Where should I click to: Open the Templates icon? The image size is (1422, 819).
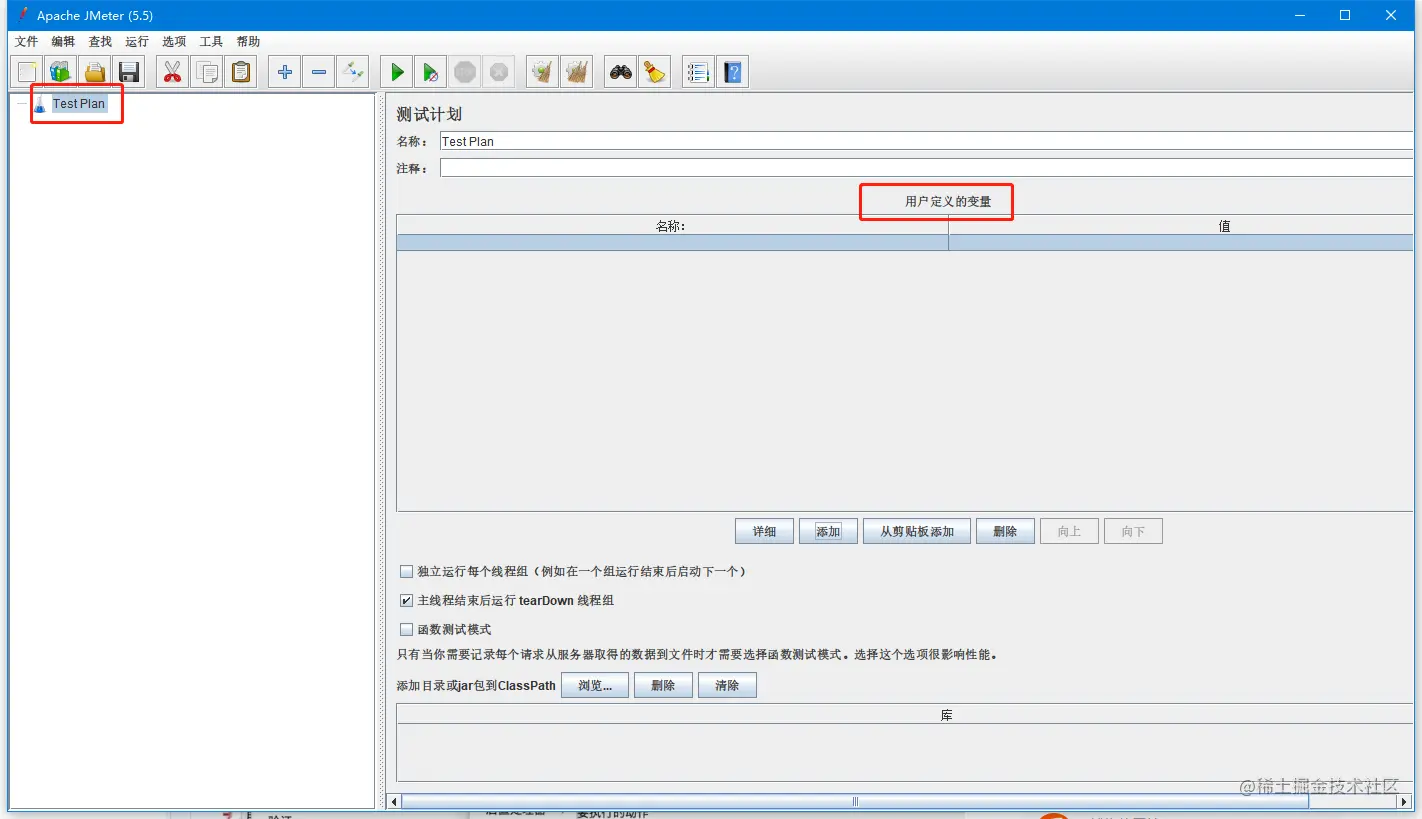tap(61, 72)
